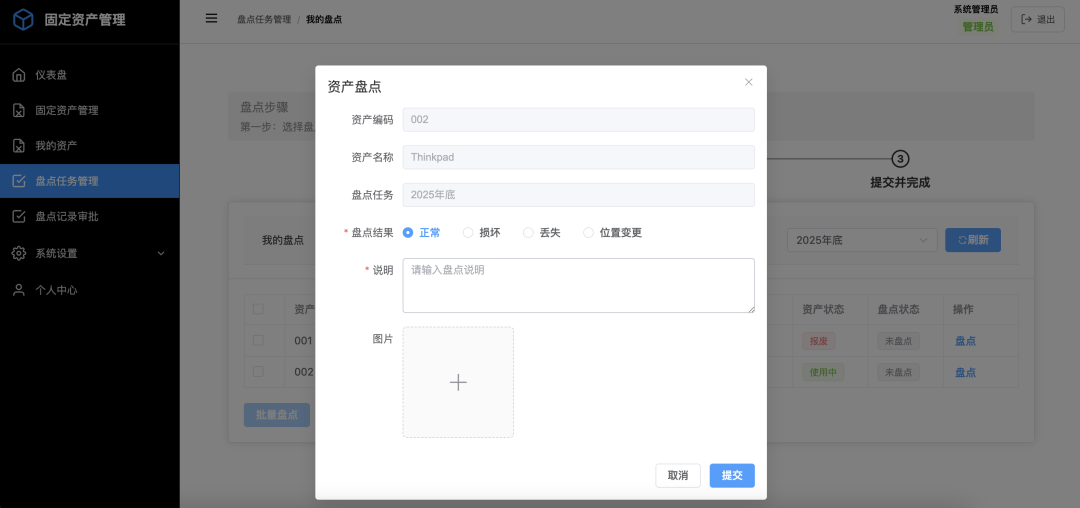This screenshot has width=1080, height=508.
Task: Click the checklist icon beside 盘点记录审批
Action: [19, 217]
